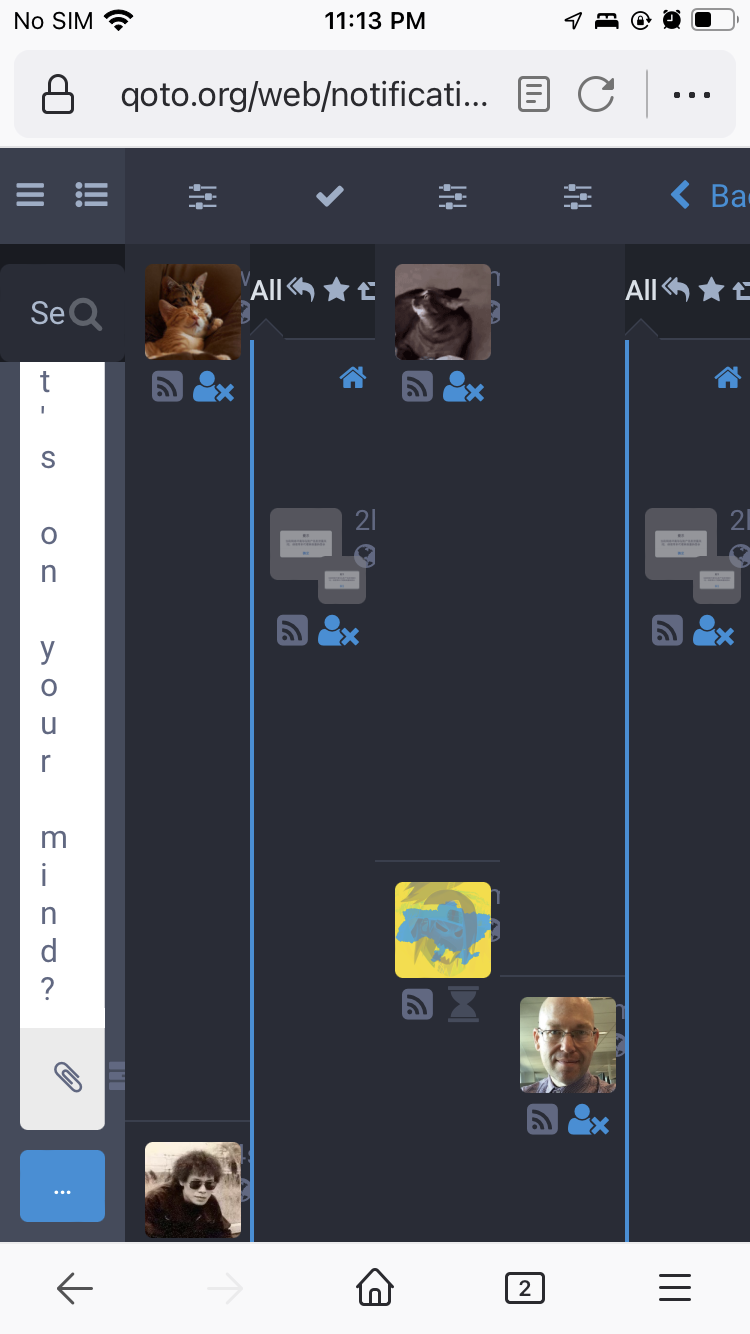Click the RSS icon under orange cat avatar
The height and width of the screenshot is (1334, 750).
[x=167, y=386]
